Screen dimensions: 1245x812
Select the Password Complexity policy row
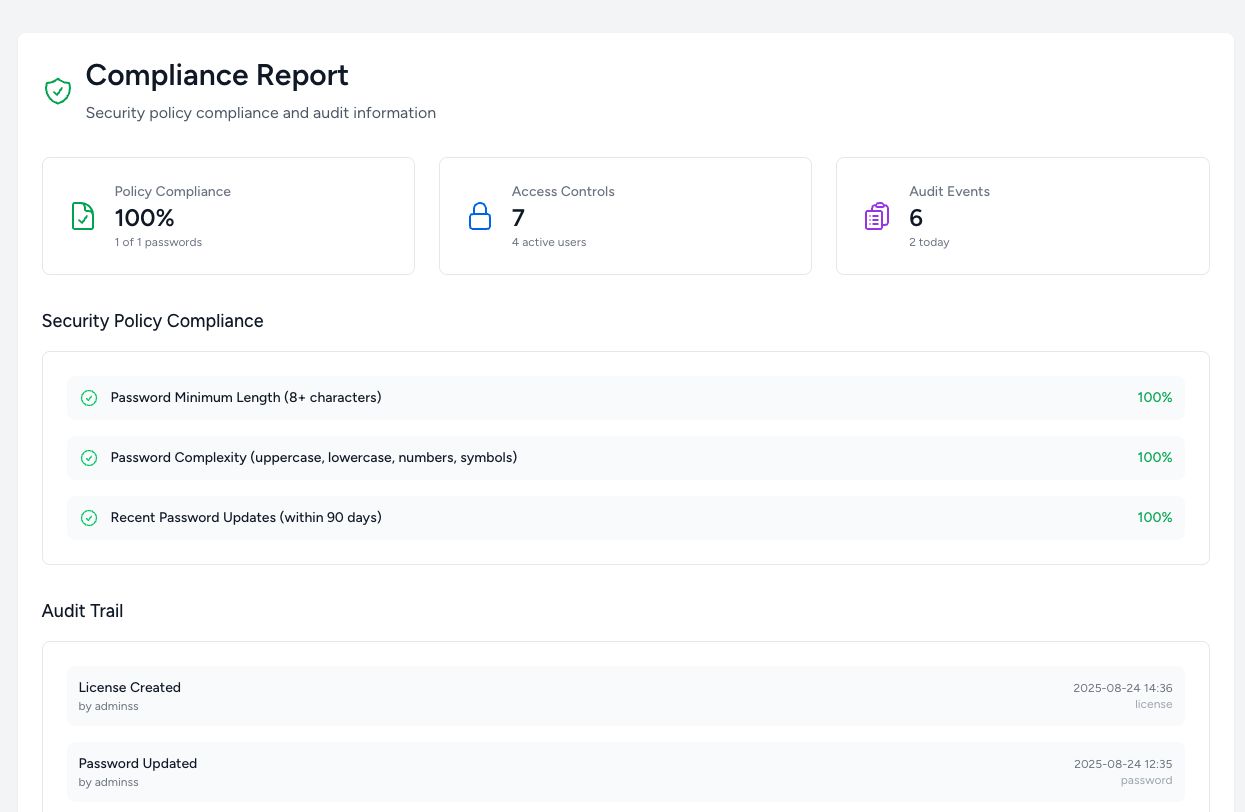[625, 458]
